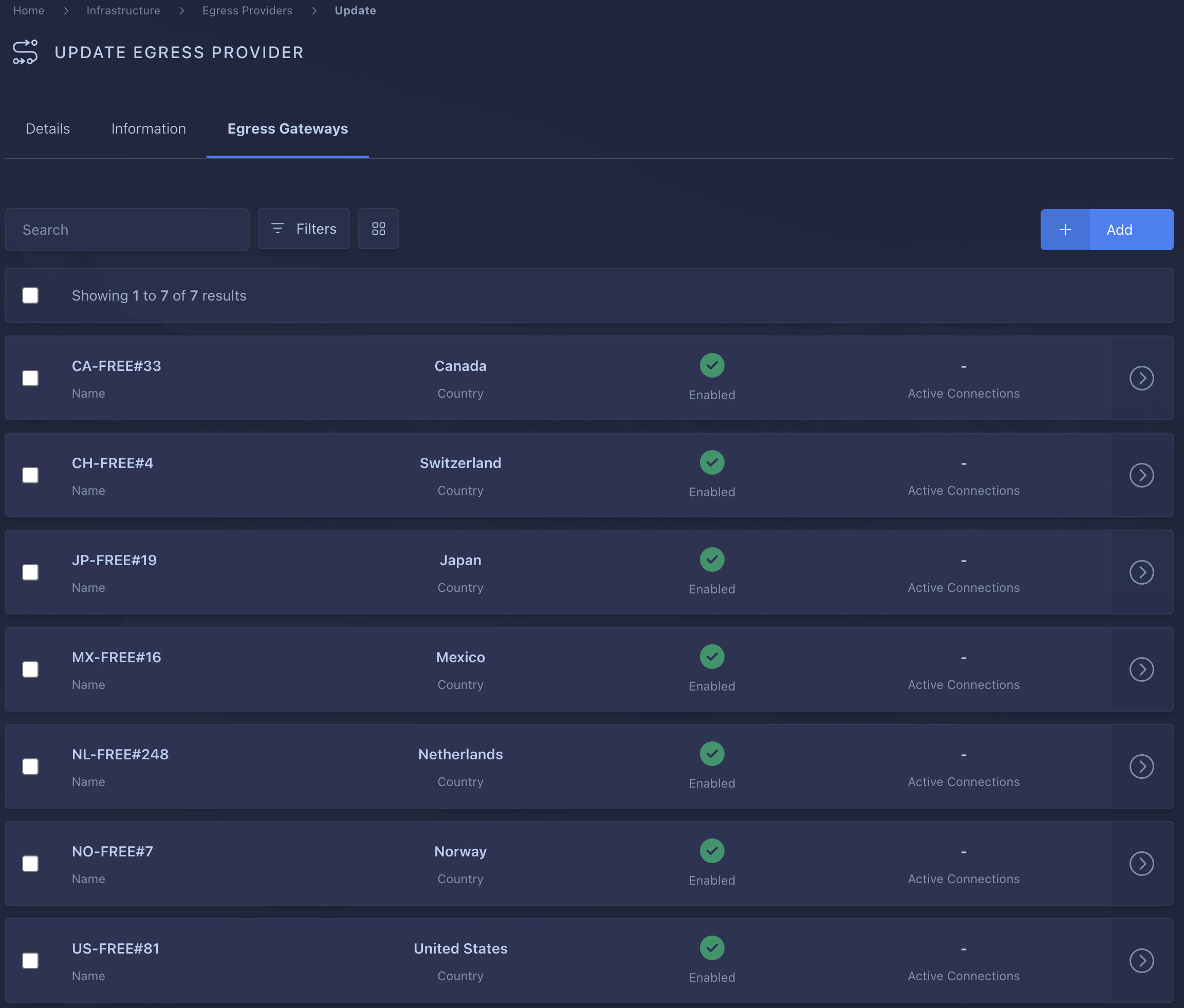
Task: Tick the CH-FREE#4 row checkbox
Action: (x=30, y=475)
